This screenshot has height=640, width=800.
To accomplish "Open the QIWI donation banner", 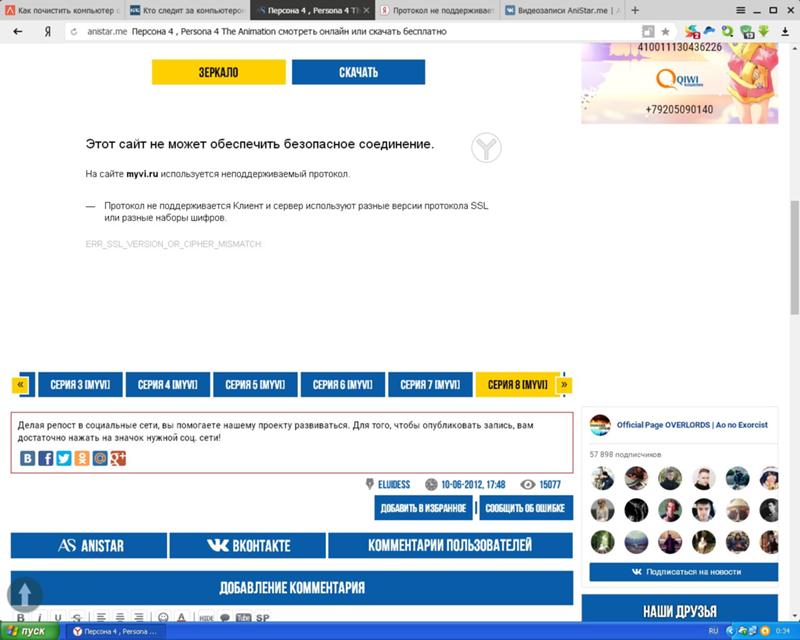I will [x=680, y=83].
